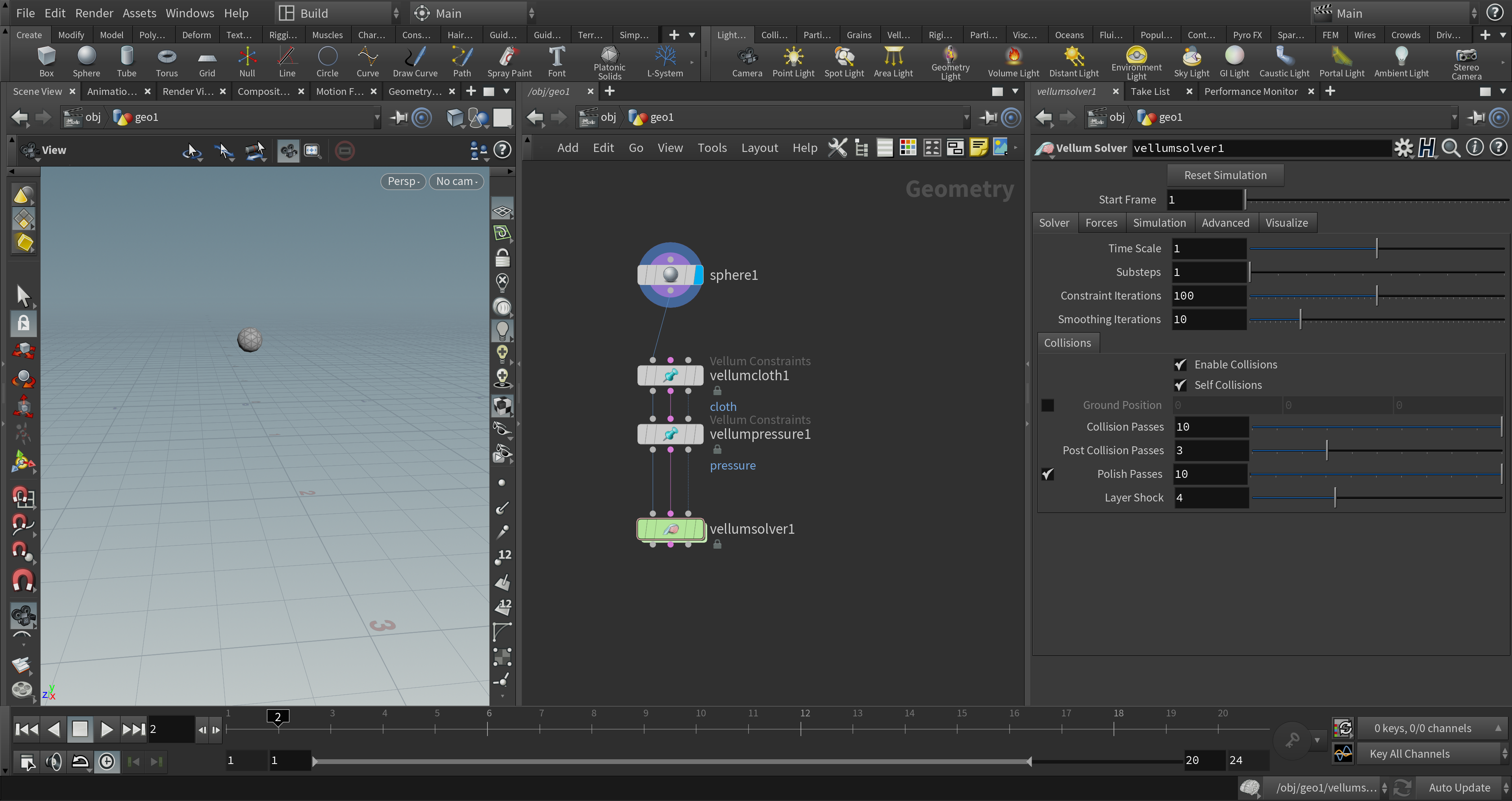Click the Auto Update button
The image size is (1512, 801).
pos(1459,788)
